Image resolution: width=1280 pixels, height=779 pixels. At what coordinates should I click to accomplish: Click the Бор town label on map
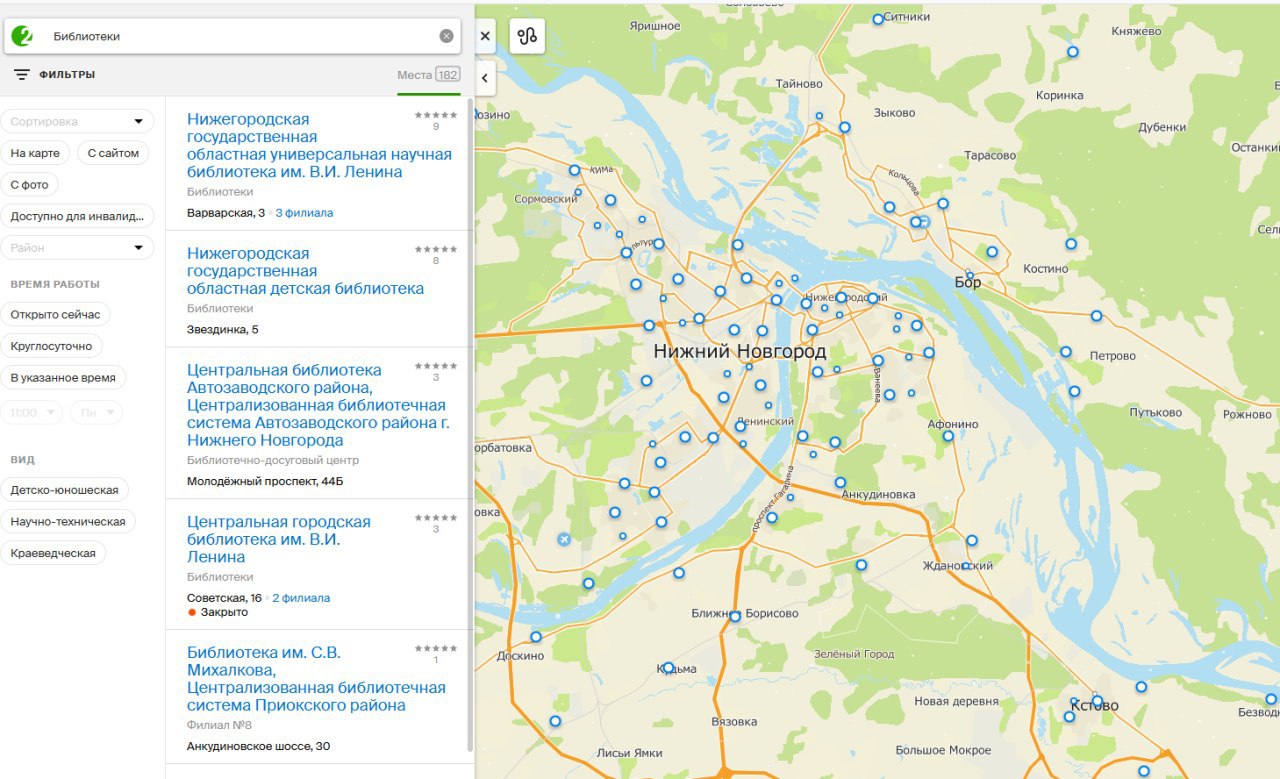point(967,283)
